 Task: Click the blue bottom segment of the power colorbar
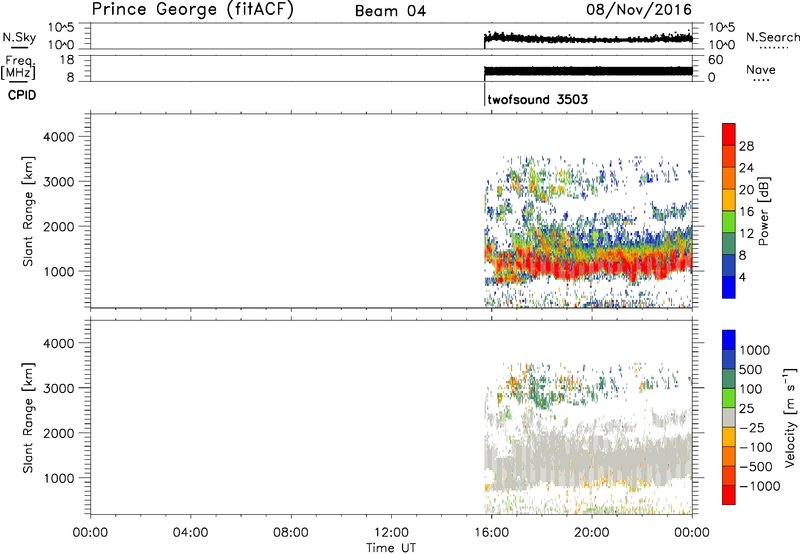click(729, 287)
